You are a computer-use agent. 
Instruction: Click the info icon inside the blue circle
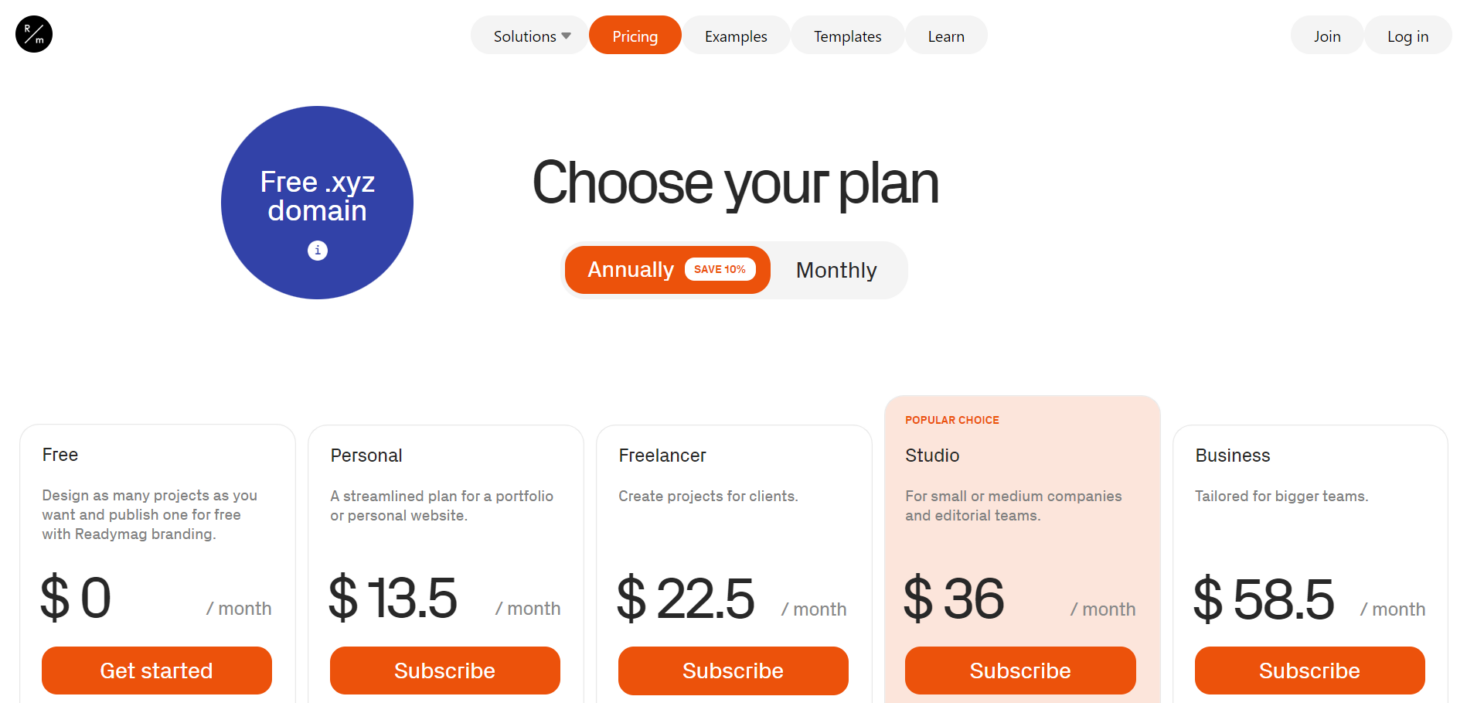tap(317, 250)
